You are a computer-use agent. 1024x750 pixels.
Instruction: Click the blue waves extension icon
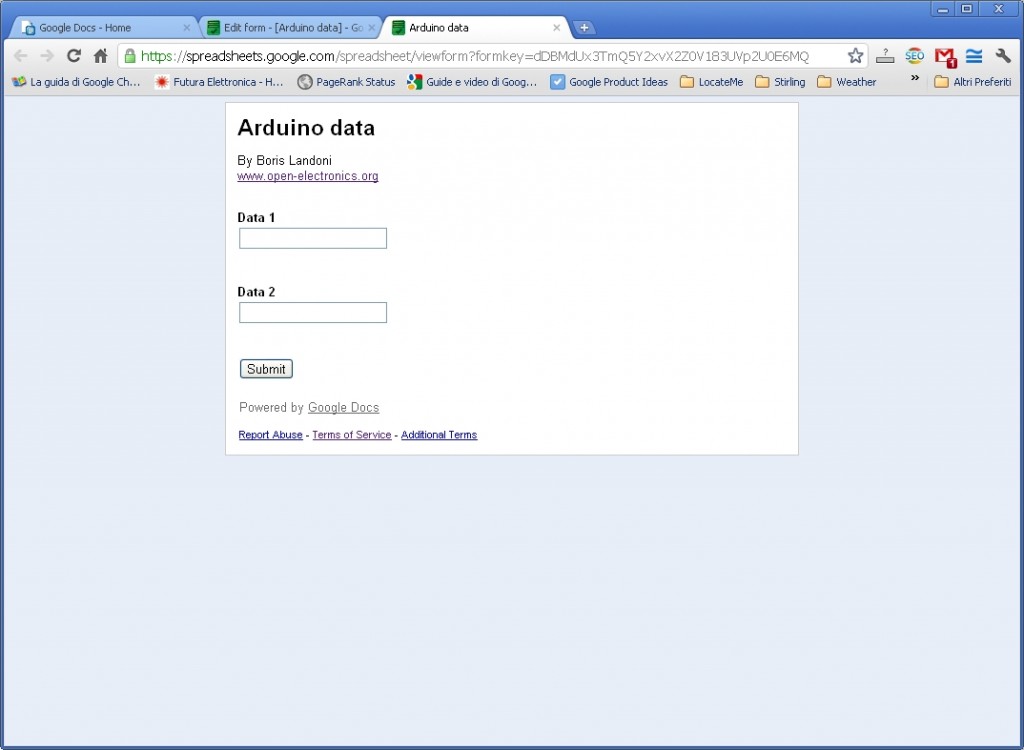[974, 56]
